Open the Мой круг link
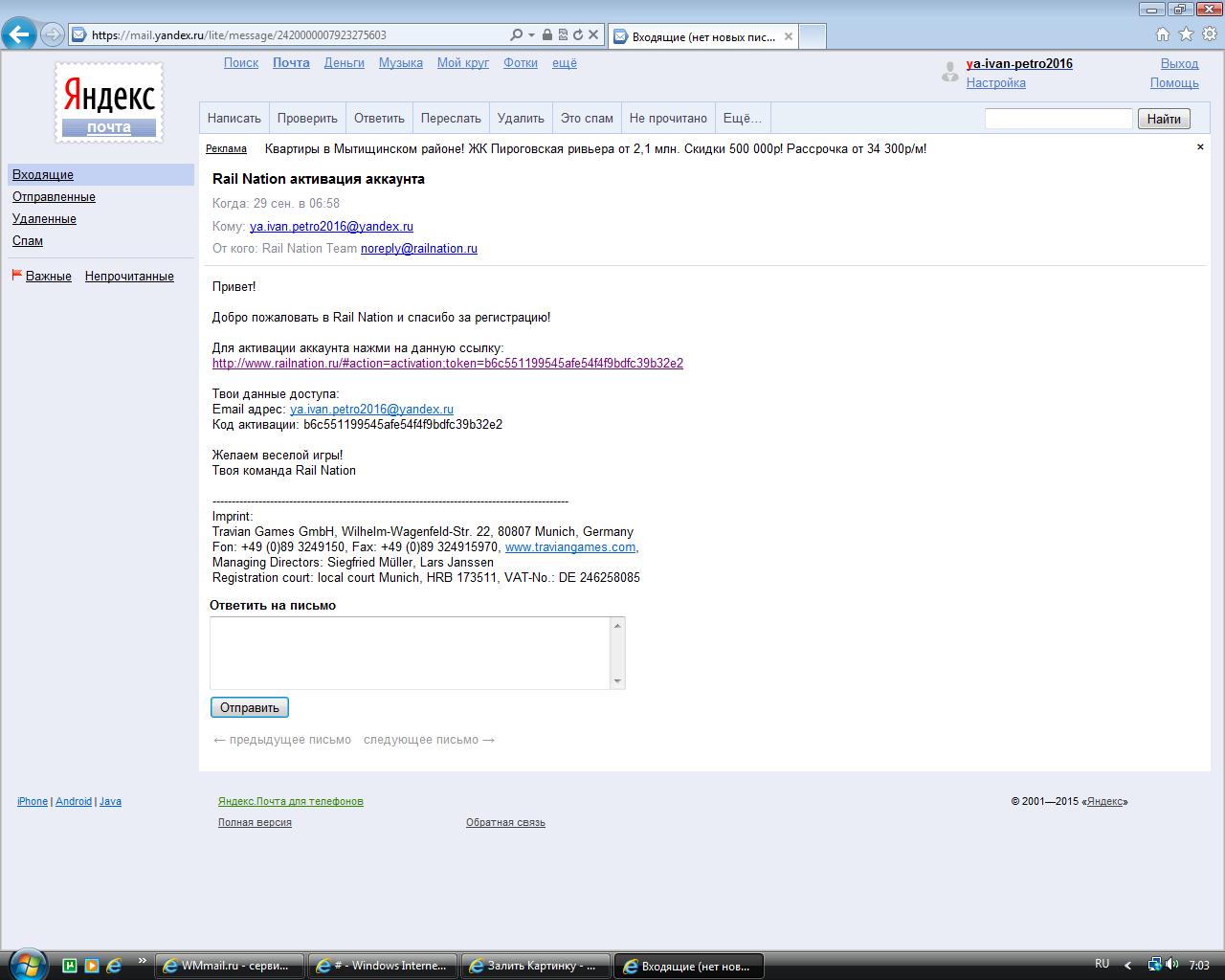Image resolution: width=1225 pixels, height=980 pixels. pos(463,63)
